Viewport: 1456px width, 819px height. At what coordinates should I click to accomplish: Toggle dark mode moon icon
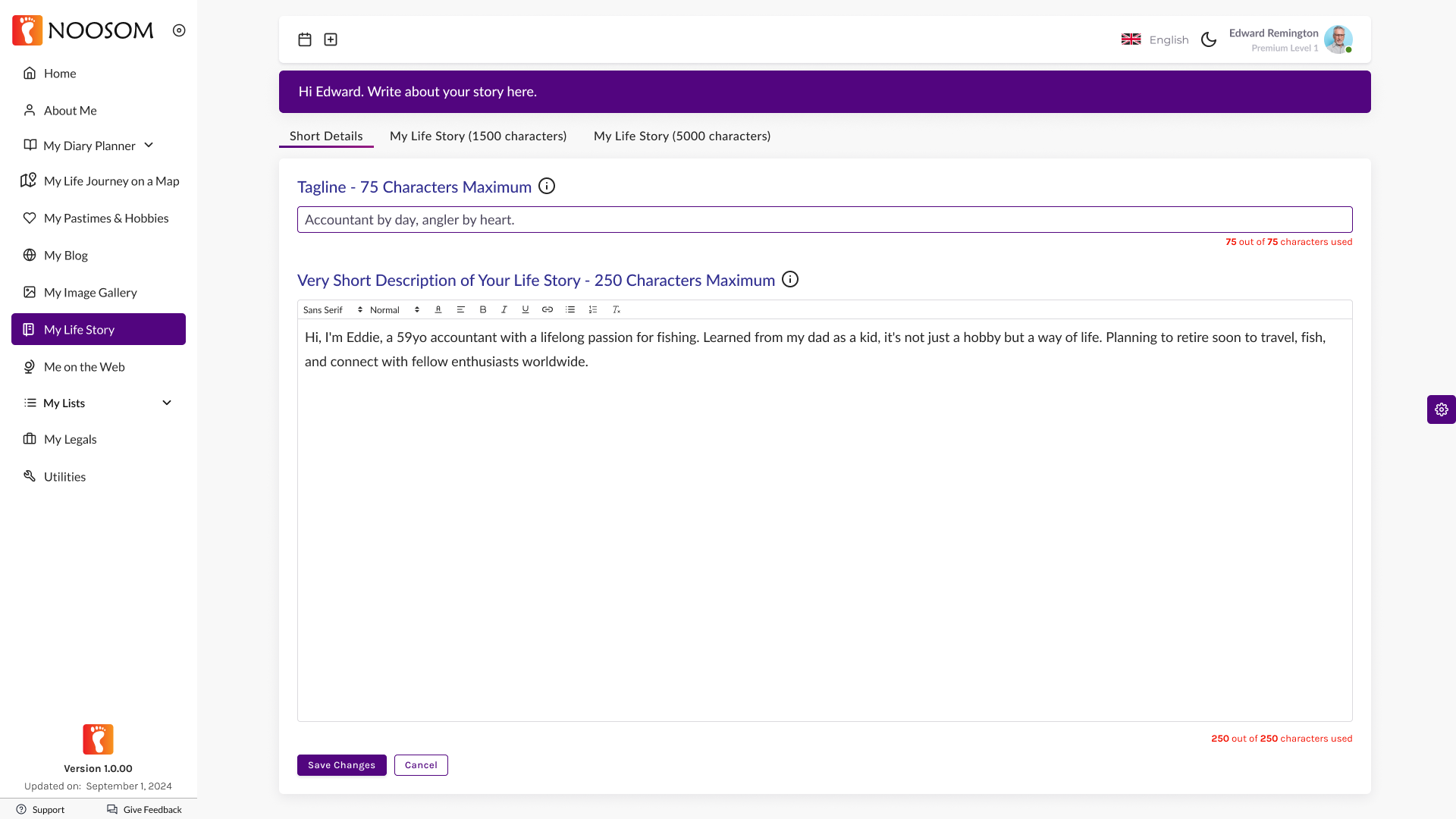pyautogui.click(x=1209, y=39)
